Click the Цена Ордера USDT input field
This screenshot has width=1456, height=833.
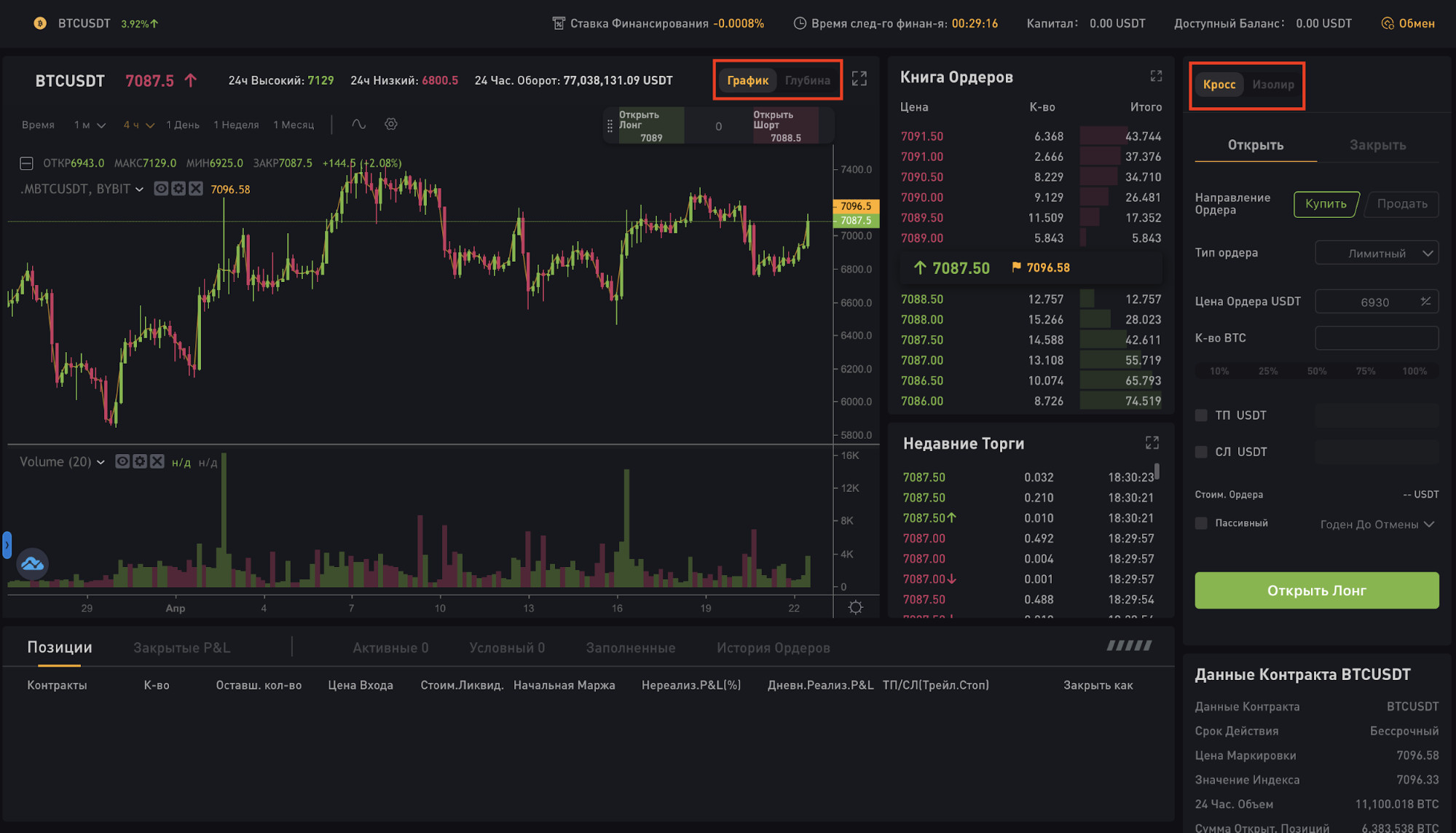tap(1377, 302)
